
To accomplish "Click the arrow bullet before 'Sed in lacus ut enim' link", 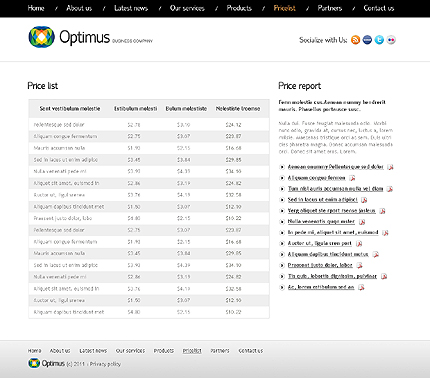I will [282, 200].
